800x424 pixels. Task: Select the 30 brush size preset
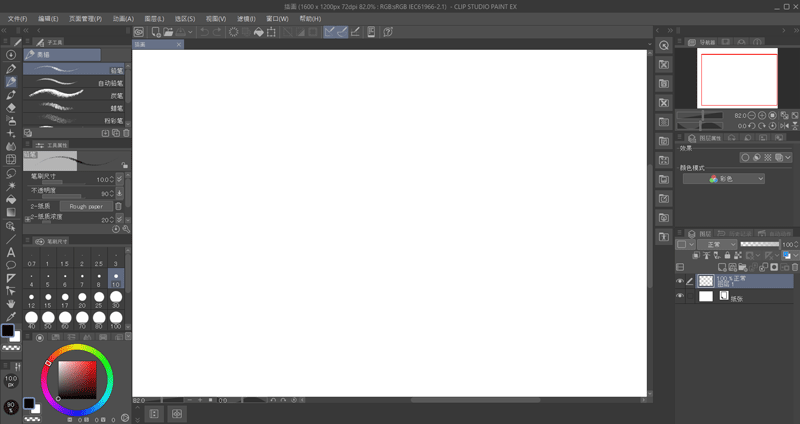point(116,297)
